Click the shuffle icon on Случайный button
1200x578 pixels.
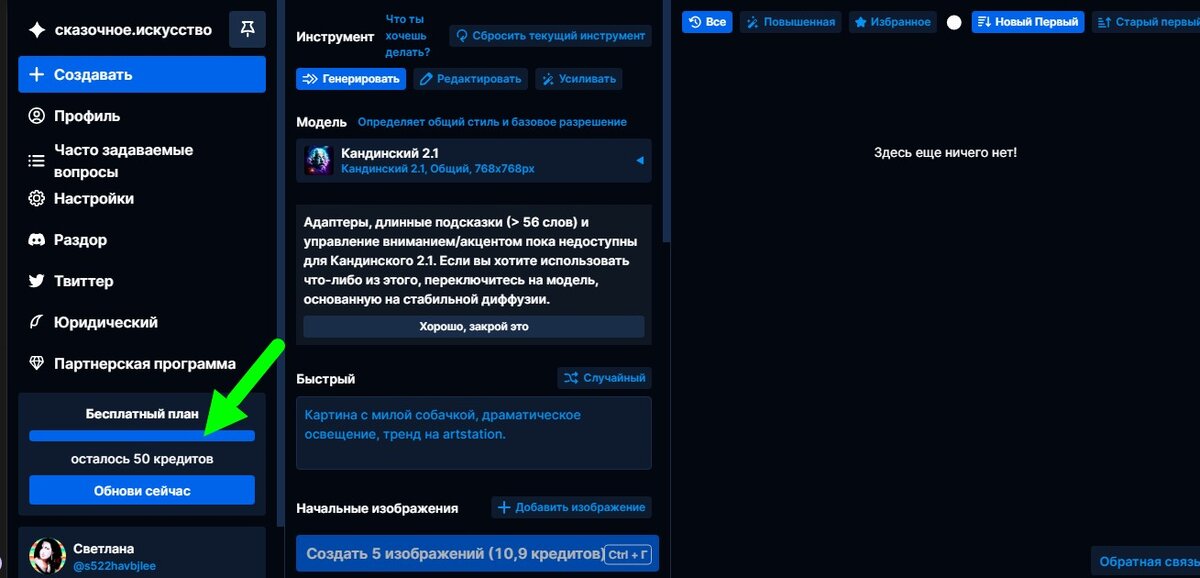571,377
